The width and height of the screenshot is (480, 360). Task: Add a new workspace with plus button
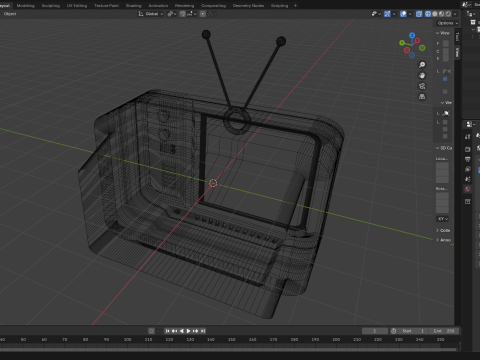coord(295,5)
